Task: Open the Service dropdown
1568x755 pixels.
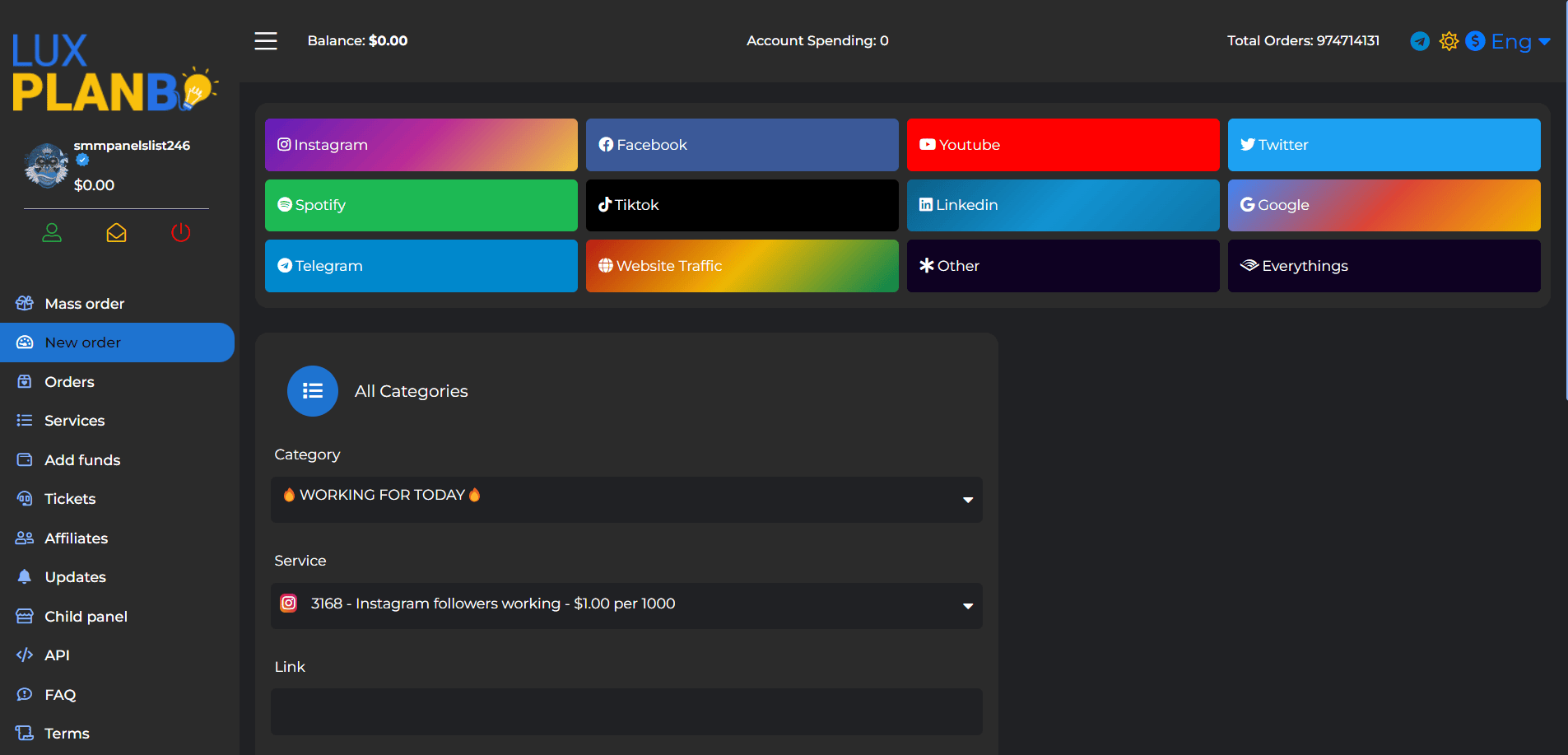Action: tap(626, 606)
